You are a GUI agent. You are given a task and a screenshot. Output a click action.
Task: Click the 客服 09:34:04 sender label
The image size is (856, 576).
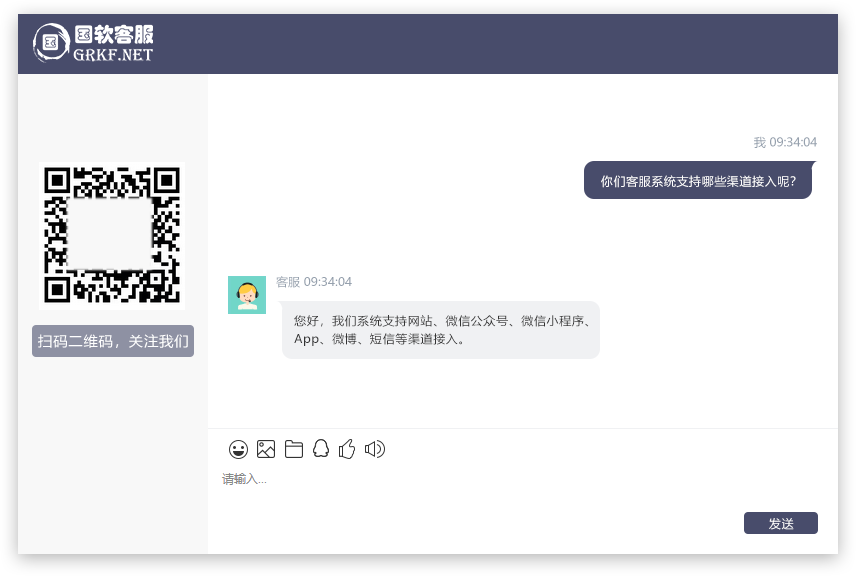(x=314, y=282)
